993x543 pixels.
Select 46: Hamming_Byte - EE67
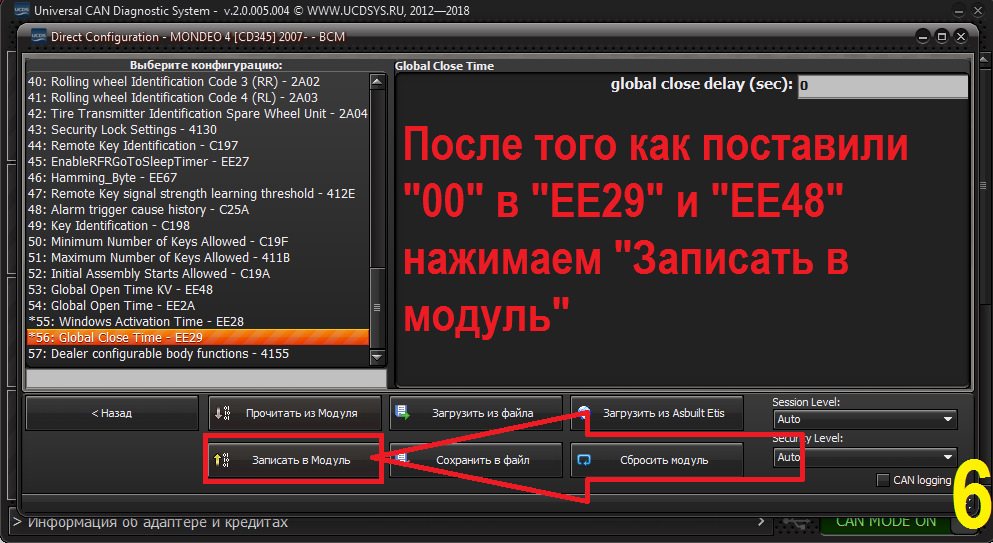pyautogui.click(x=198, y=177)
